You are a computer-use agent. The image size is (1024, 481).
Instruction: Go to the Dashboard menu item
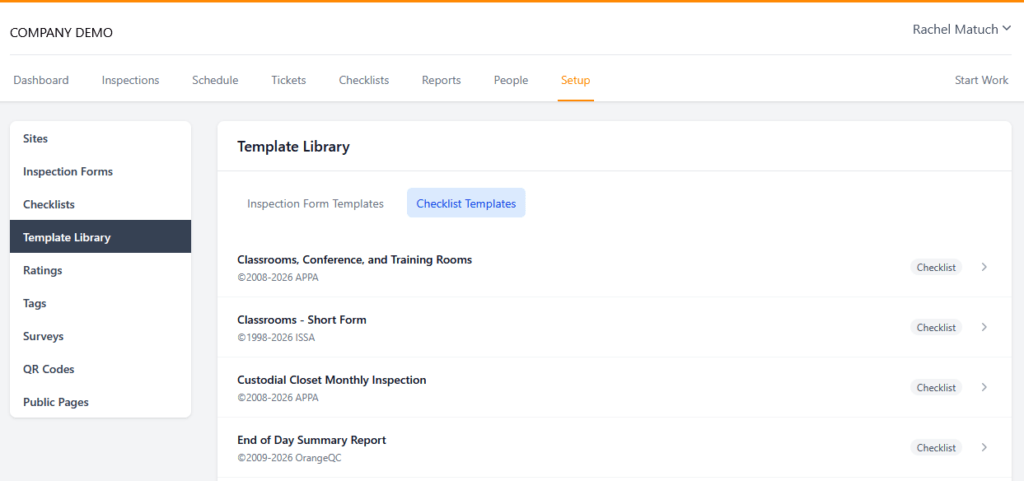click(x=41, y=80)
